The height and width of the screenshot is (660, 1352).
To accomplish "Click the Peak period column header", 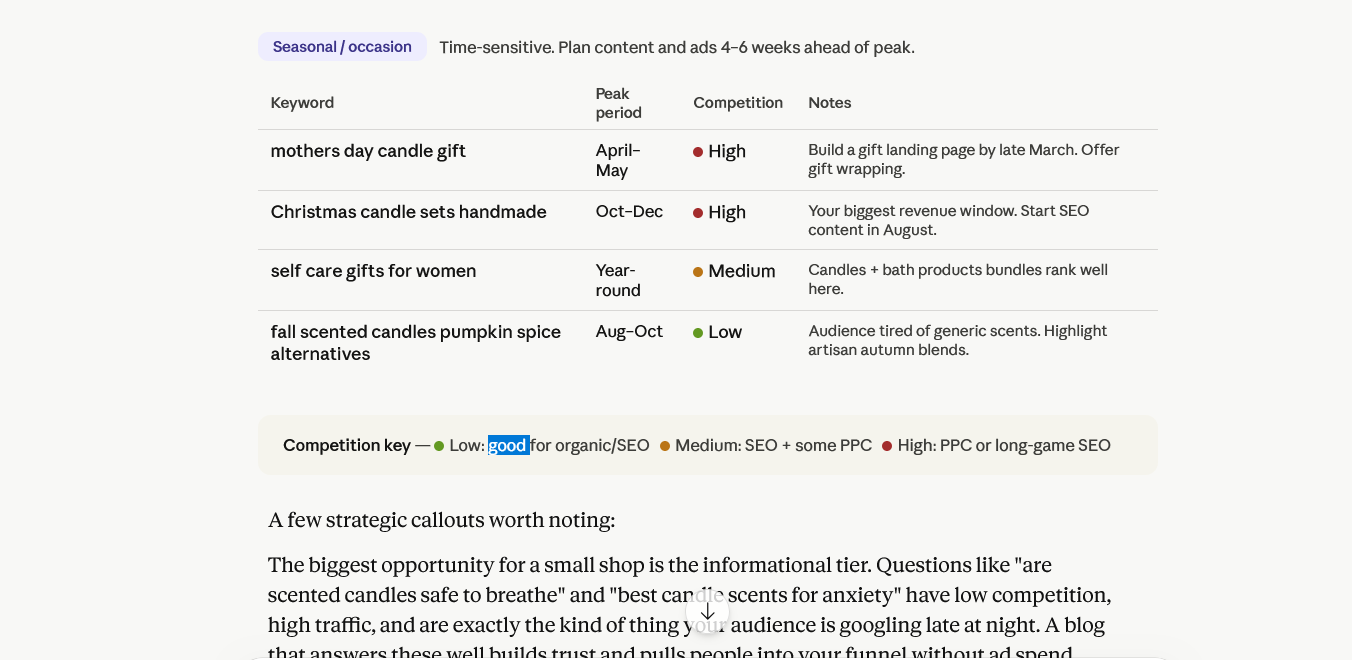I will click(x=619, y=103).
